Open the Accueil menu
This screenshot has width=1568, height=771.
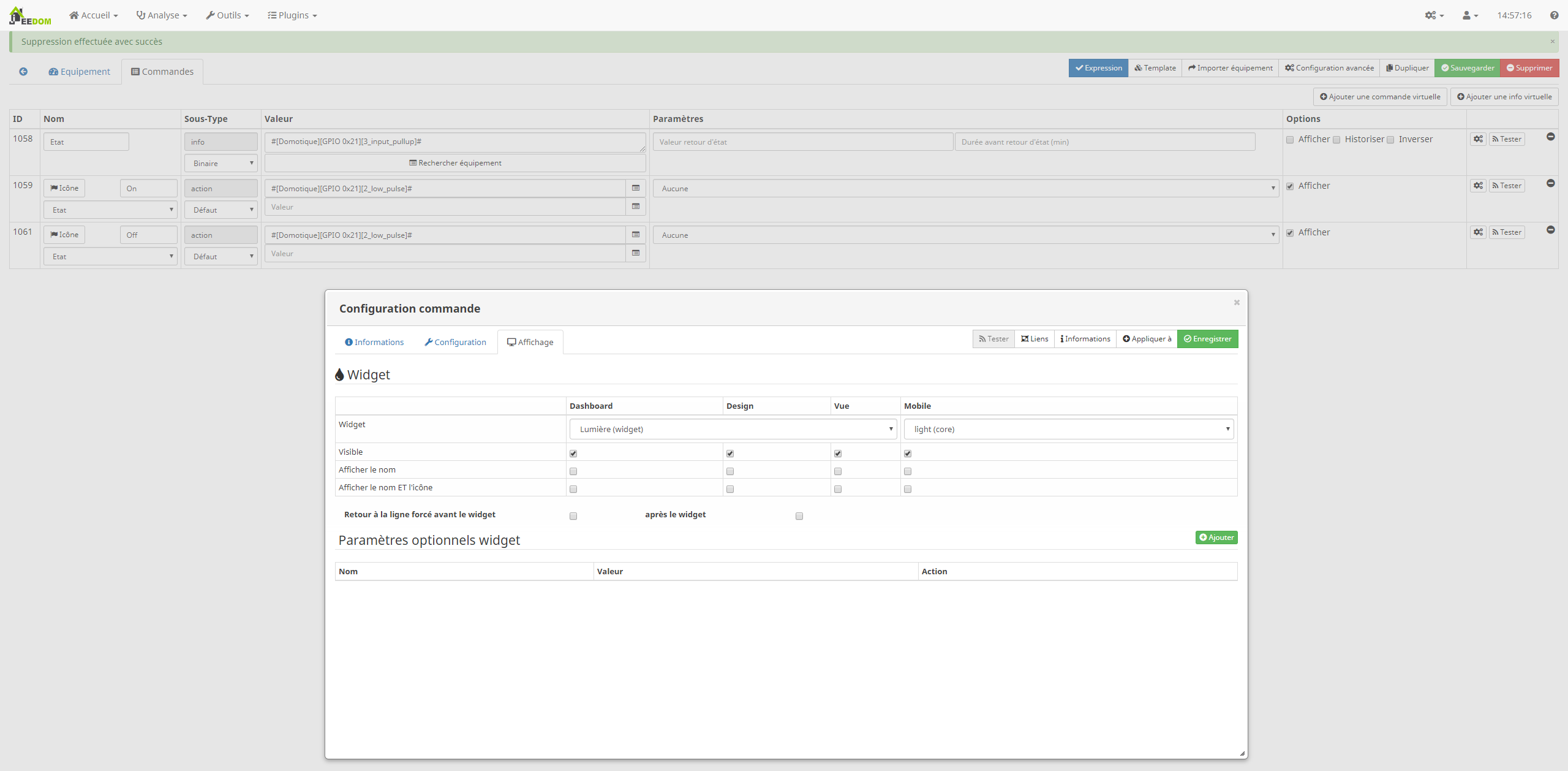pyautogui.click(x=94, y=15)
